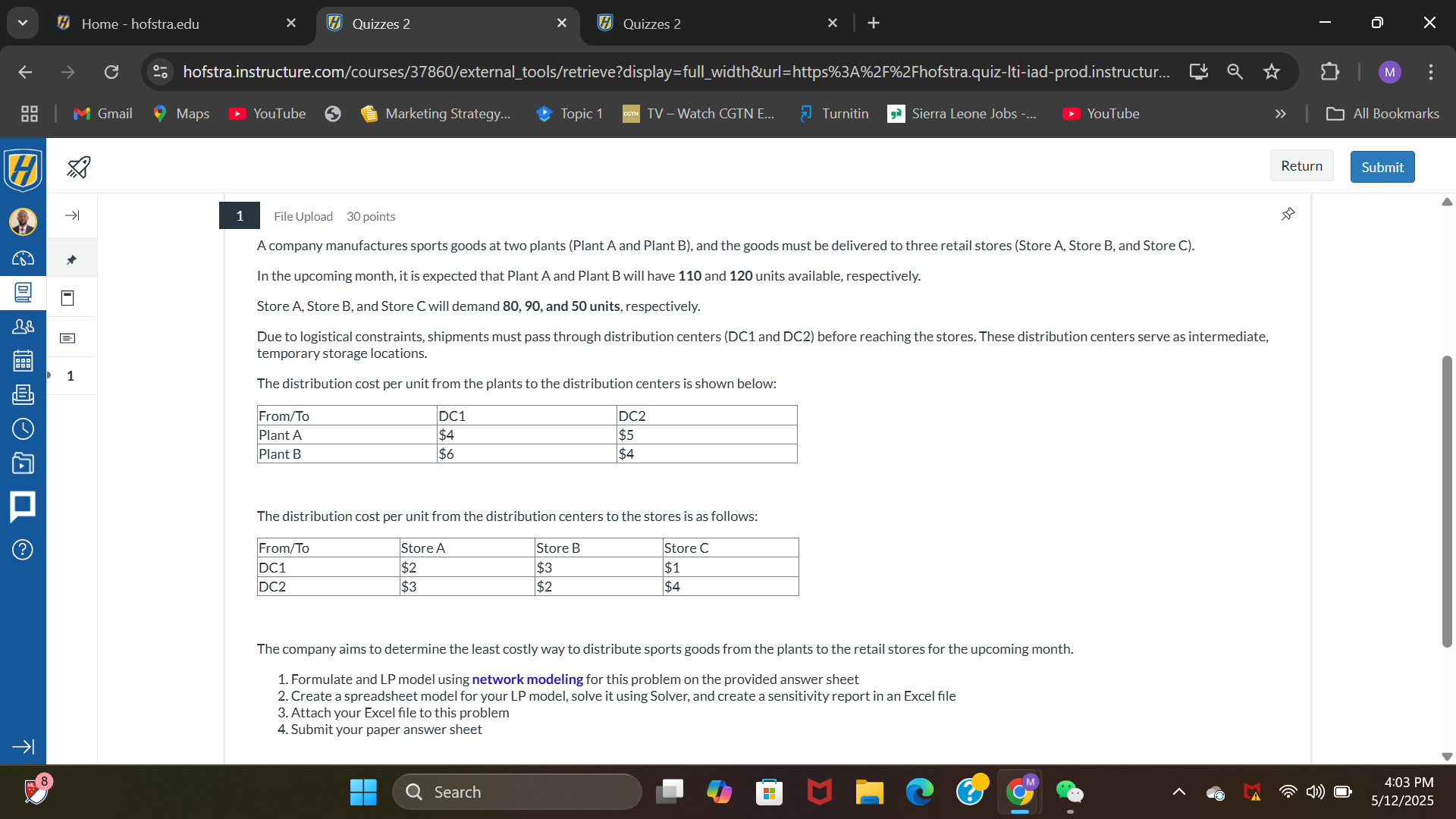This screenshot has height=819, width=1456.
Task: Click the Return button
Action: pos(1301,166)
